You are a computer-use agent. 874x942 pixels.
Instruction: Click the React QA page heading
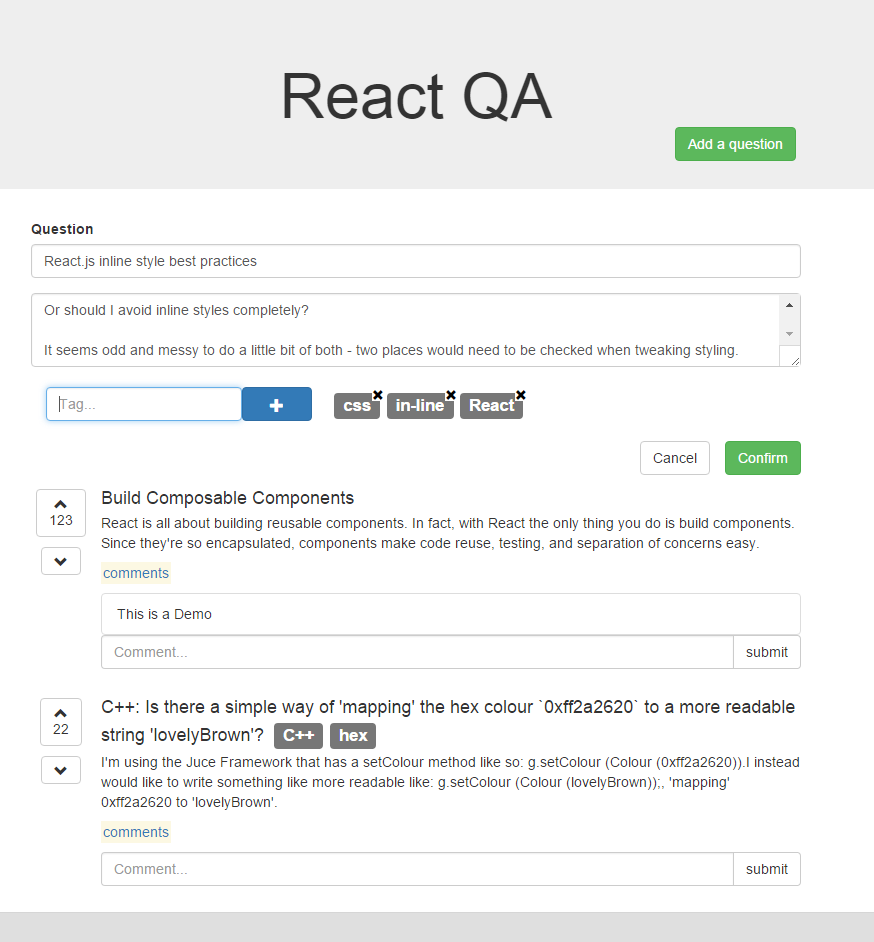pyautogui.click(x=416, y=96)
